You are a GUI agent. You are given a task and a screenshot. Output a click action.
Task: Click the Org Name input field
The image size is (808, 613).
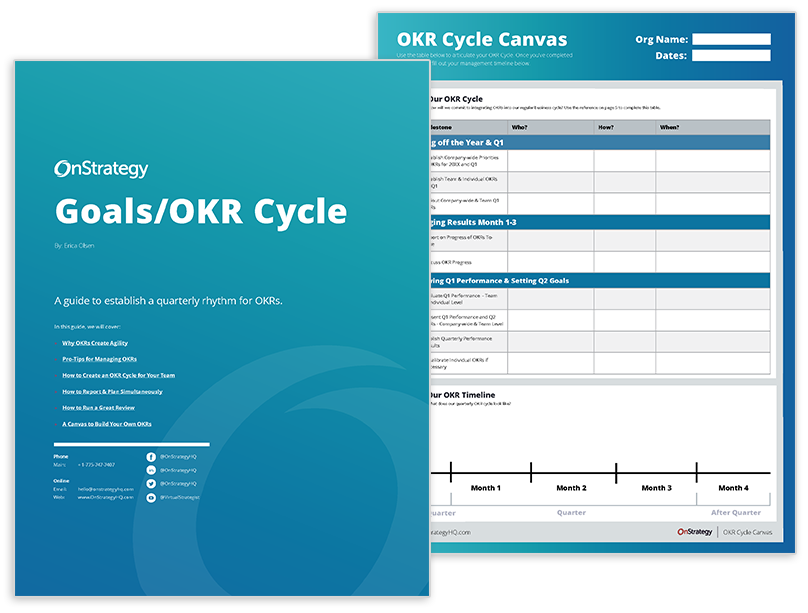731,39
